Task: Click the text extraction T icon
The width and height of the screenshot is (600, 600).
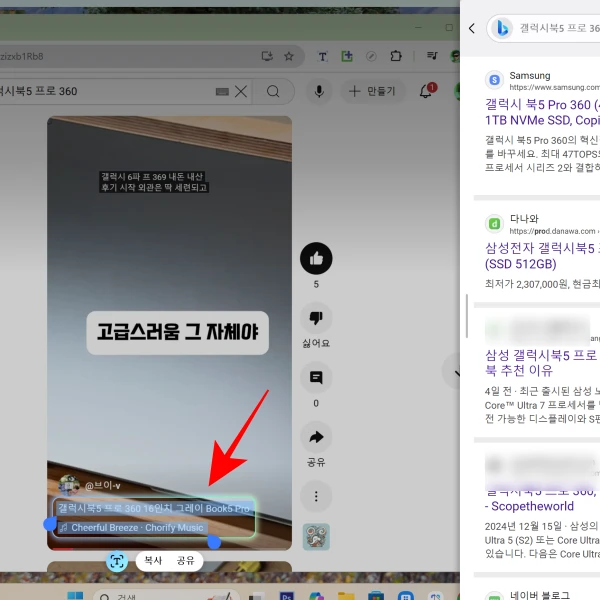Action: pos(117,561)
